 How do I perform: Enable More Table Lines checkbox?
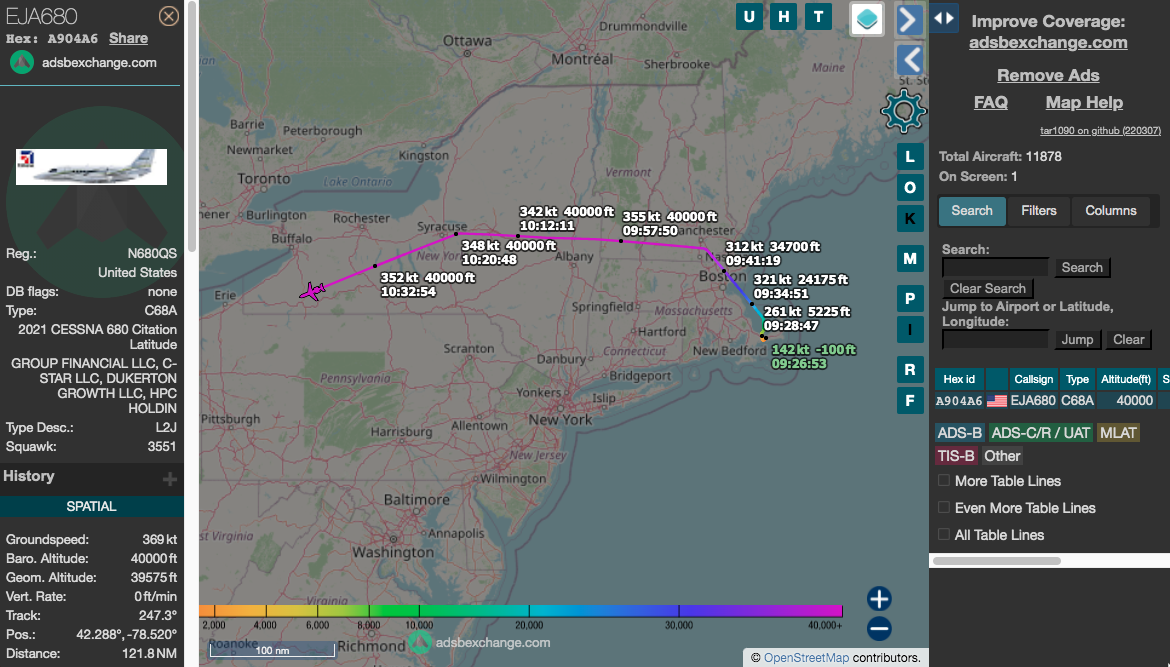[944, 480]
